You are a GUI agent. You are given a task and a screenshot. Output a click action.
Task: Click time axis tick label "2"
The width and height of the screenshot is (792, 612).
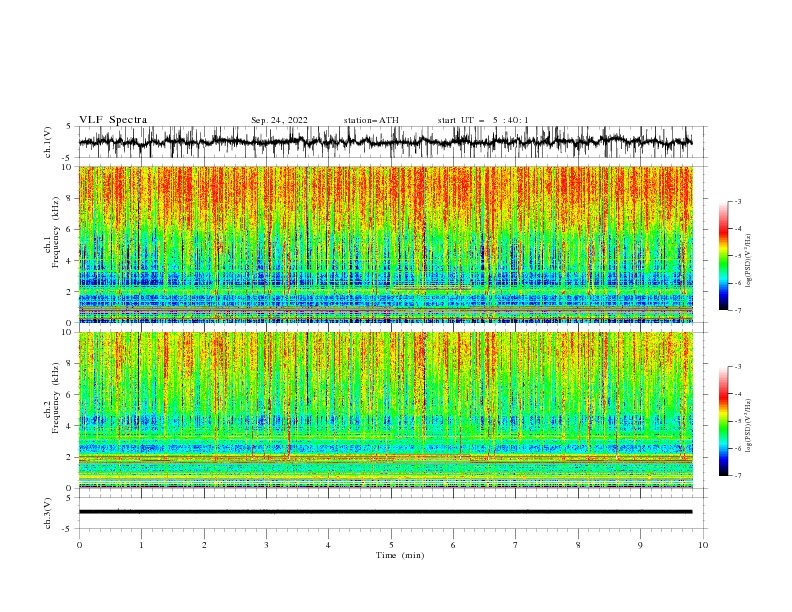(x=204, y=545)
